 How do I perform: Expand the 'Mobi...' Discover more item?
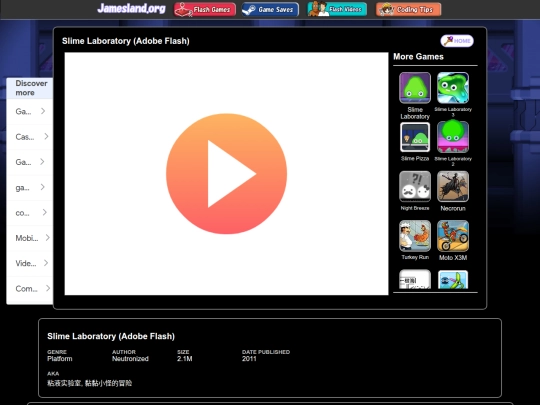tap(30, 238)
